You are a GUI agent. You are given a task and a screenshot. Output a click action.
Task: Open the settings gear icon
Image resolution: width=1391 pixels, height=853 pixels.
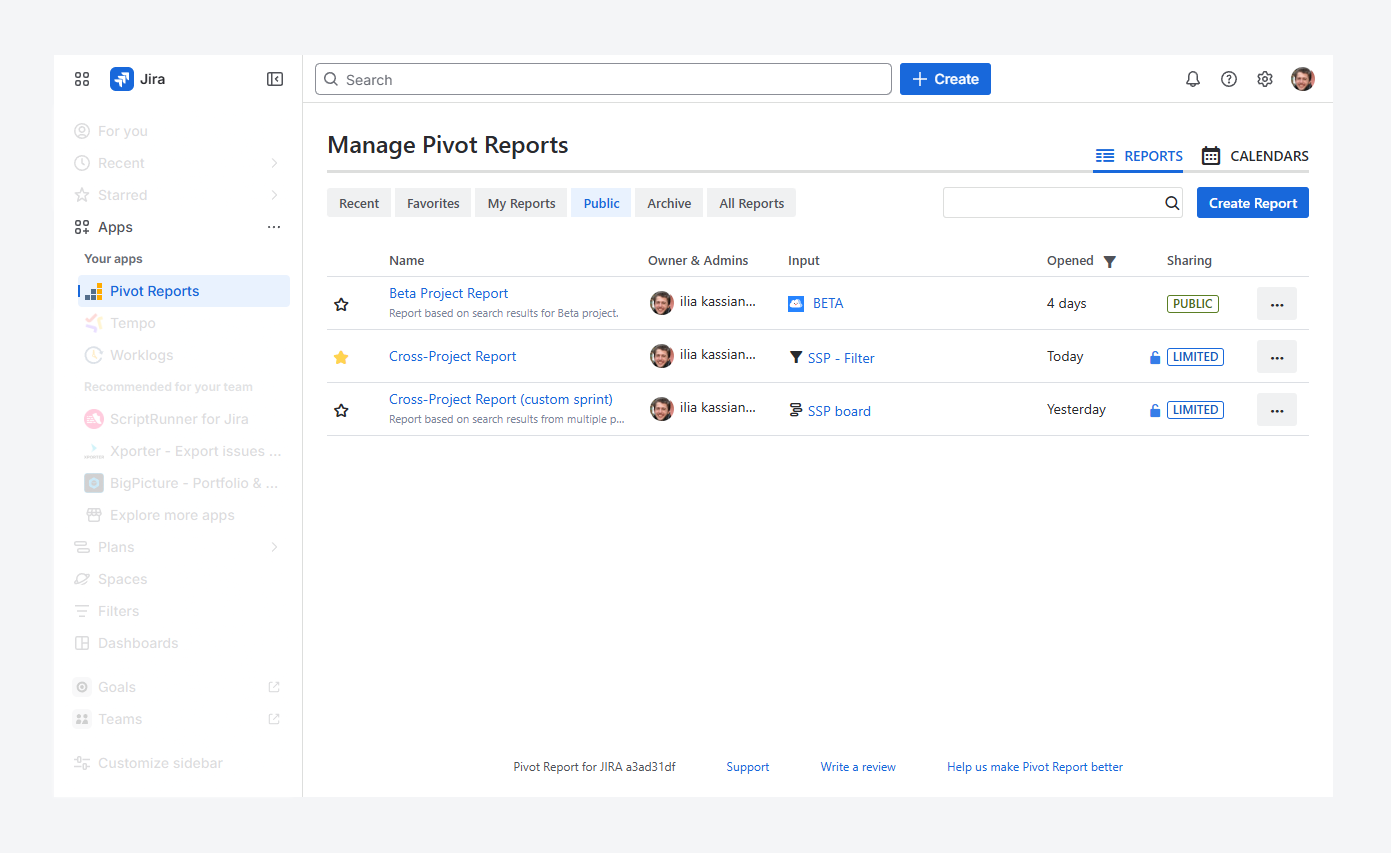[1265, 79]
